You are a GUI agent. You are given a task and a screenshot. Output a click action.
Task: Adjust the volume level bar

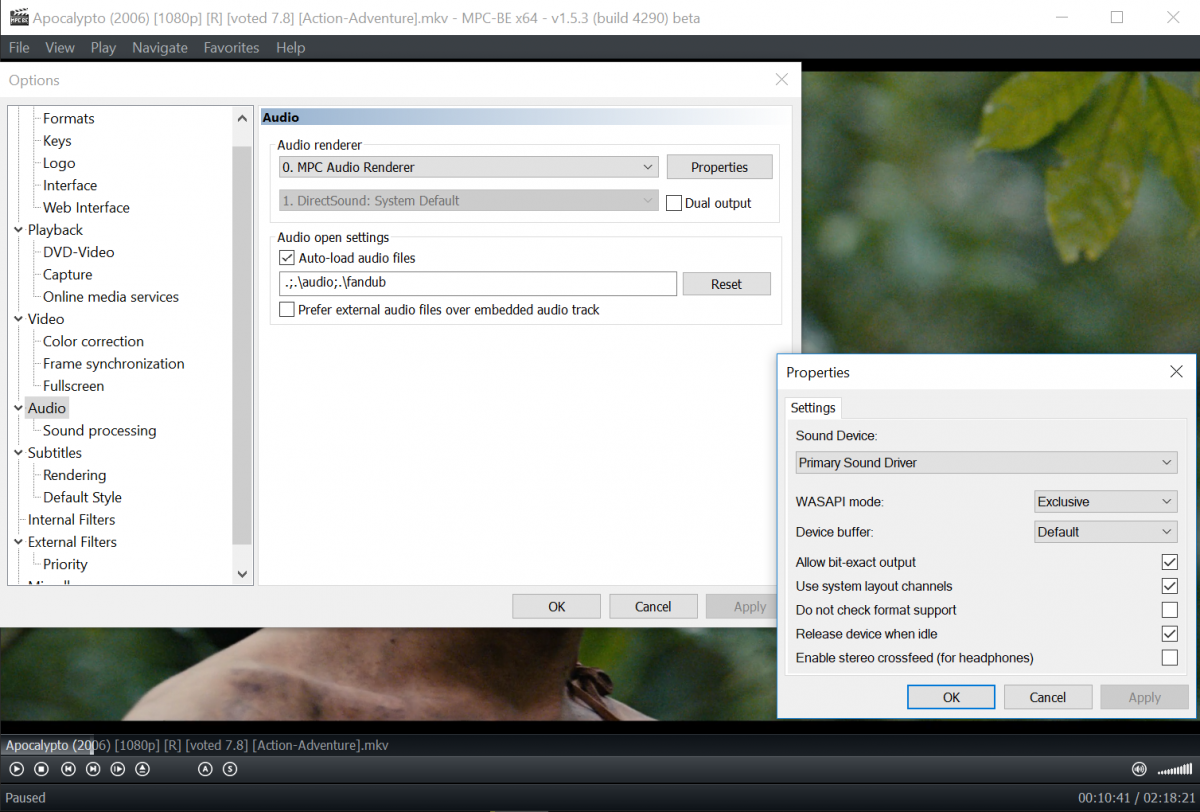pyautogui.click(x=1175, y=770)
